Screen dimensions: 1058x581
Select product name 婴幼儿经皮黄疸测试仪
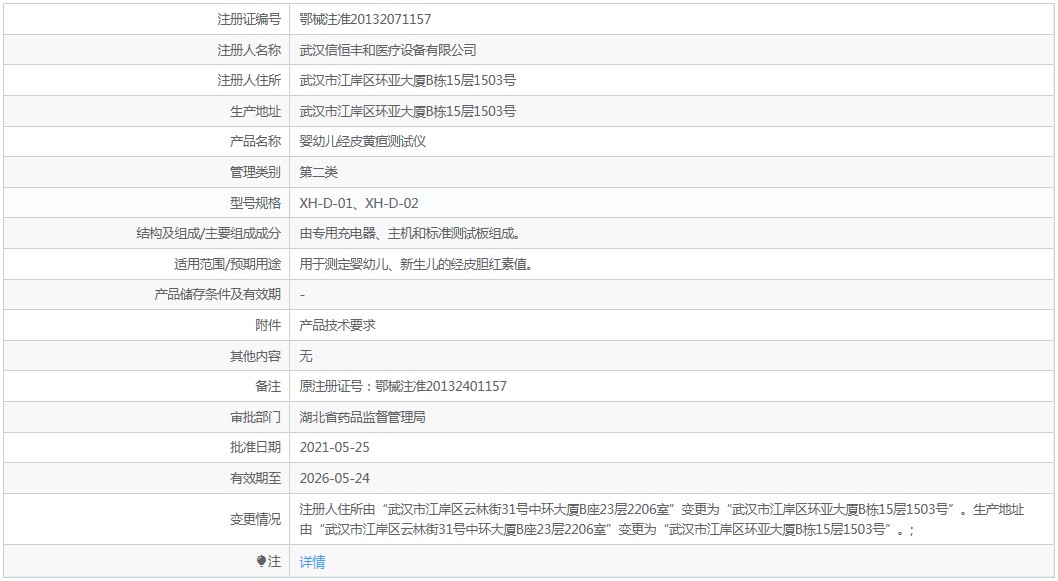pyautogui.click(x=362, y=142)
